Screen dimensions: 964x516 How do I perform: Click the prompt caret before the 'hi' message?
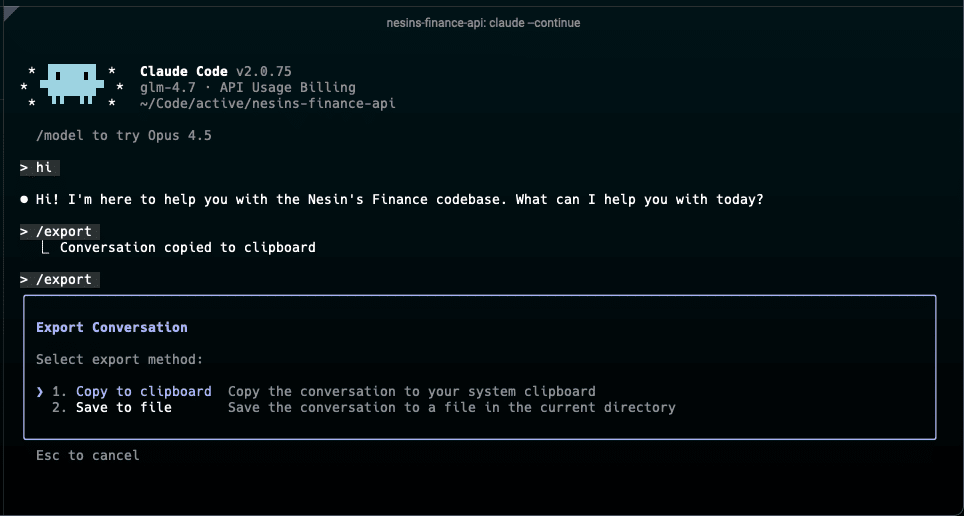24,168
